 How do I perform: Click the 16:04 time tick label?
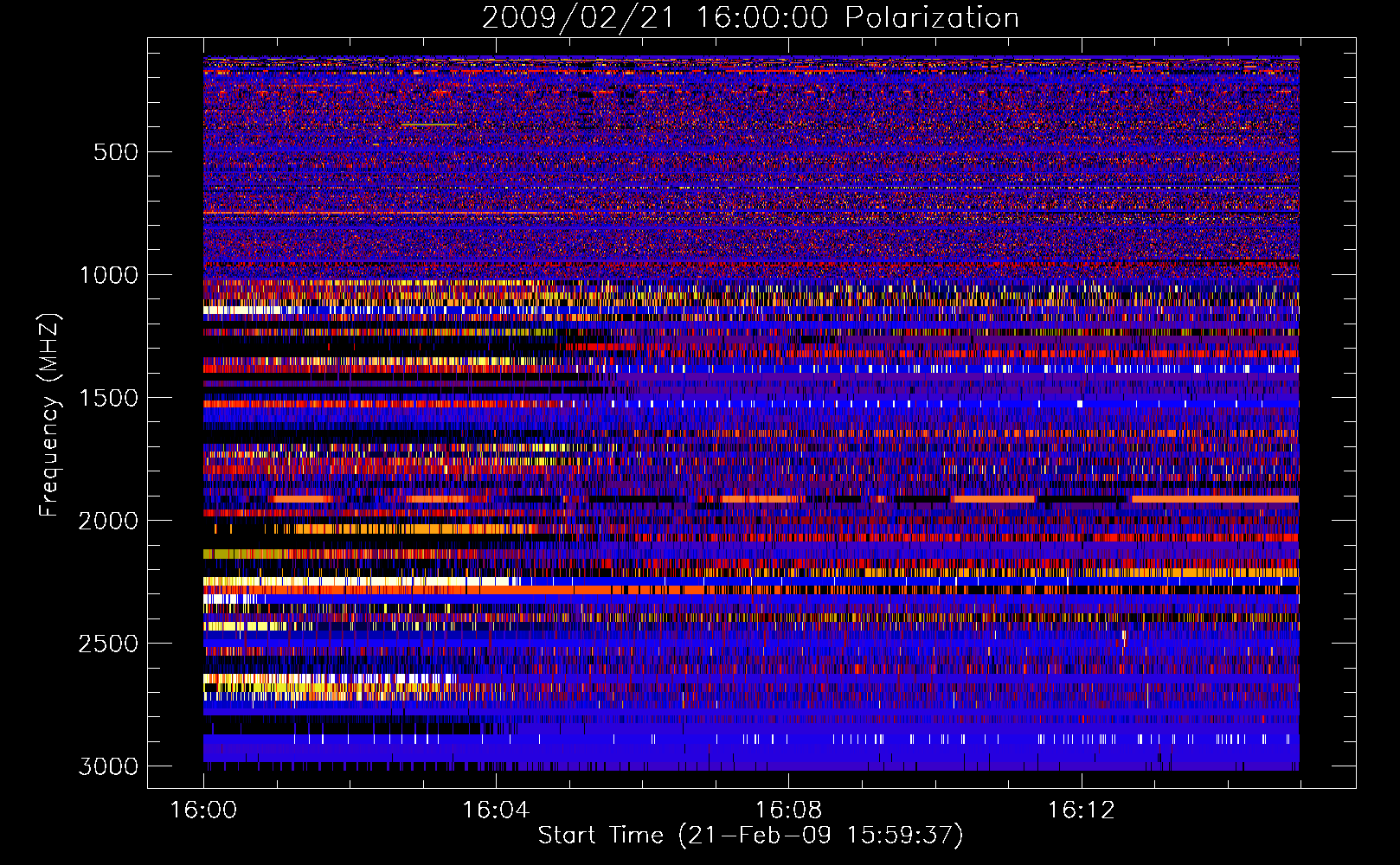click(496, 811)
